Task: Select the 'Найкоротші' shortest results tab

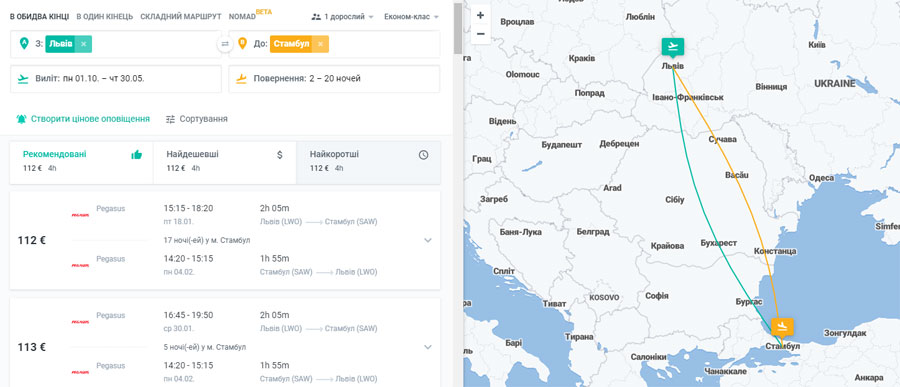Action: click(368, 162)
